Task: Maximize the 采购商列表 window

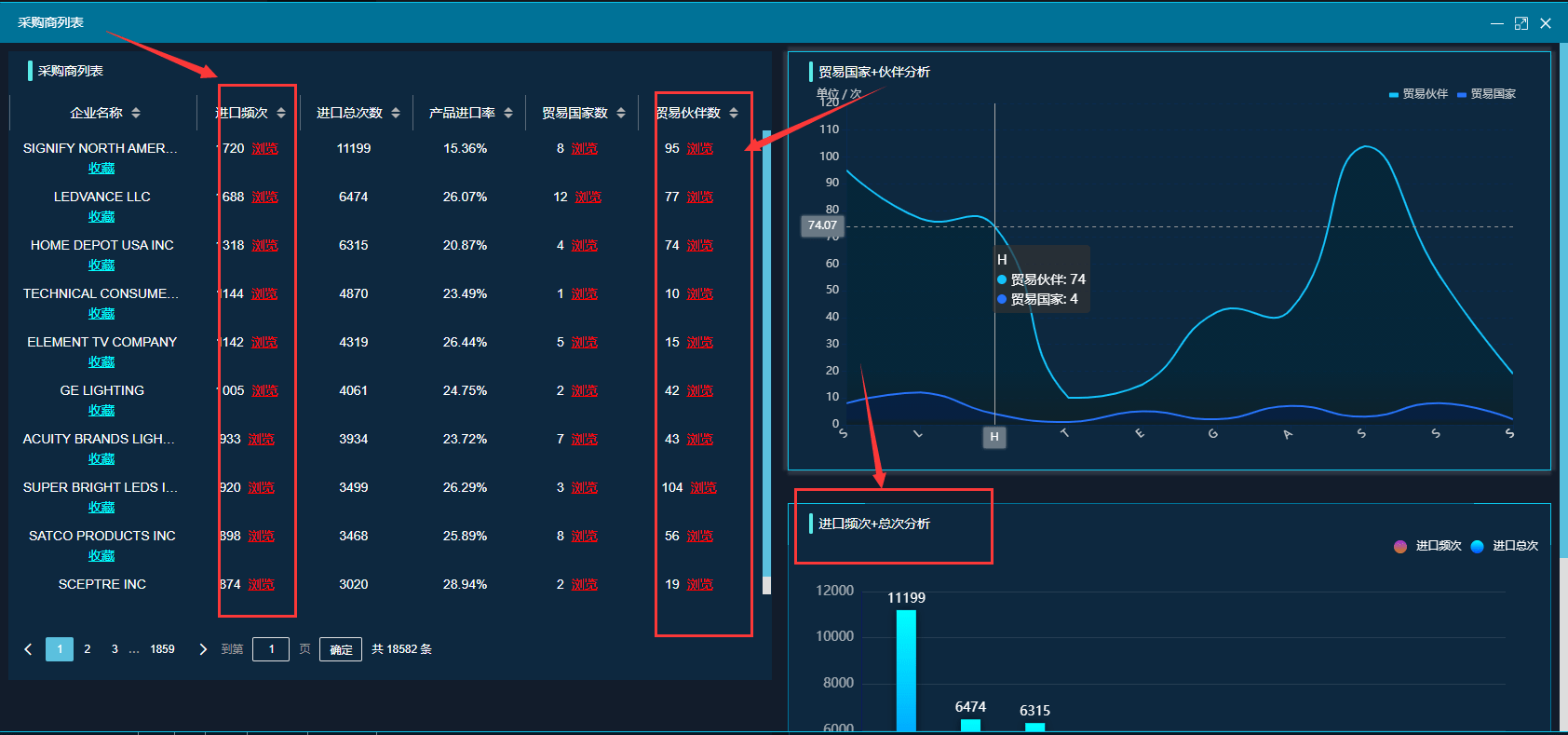Action: pyautogui.click(x=1521, y=23)
